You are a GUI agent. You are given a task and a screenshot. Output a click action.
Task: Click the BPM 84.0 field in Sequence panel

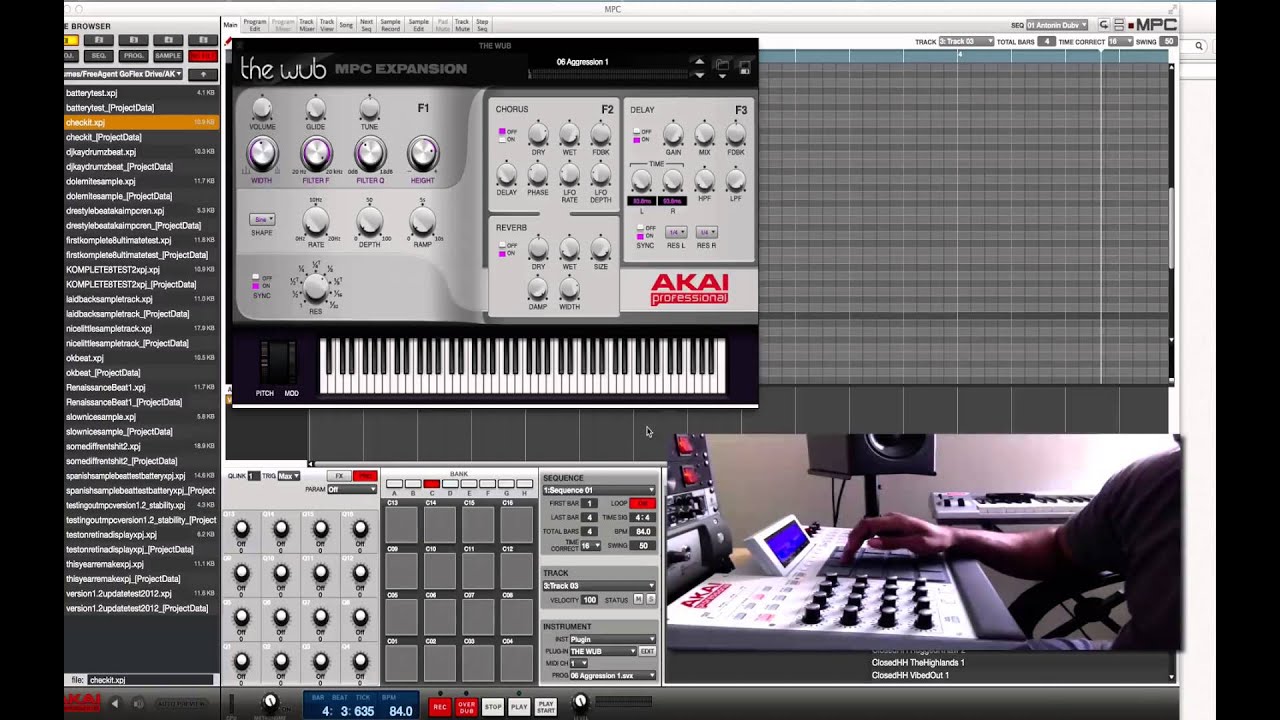[643, 532]
